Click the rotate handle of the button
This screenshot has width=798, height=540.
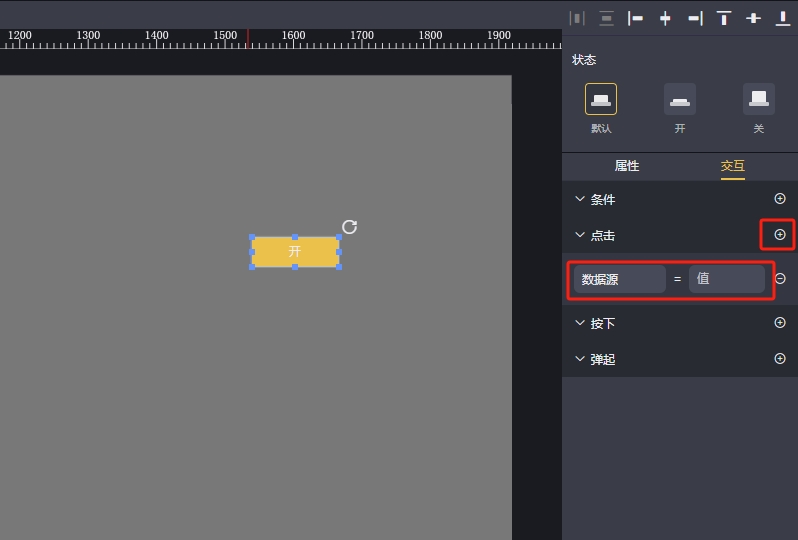tap(350, 226)
